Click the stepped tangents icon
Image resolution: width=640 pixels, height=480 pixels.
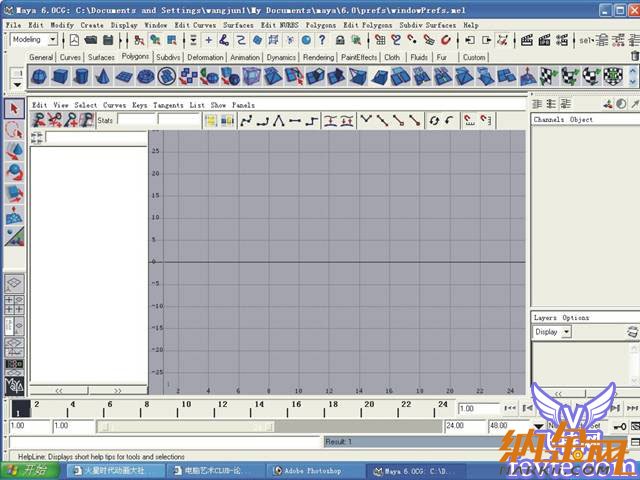click(311, 121)
